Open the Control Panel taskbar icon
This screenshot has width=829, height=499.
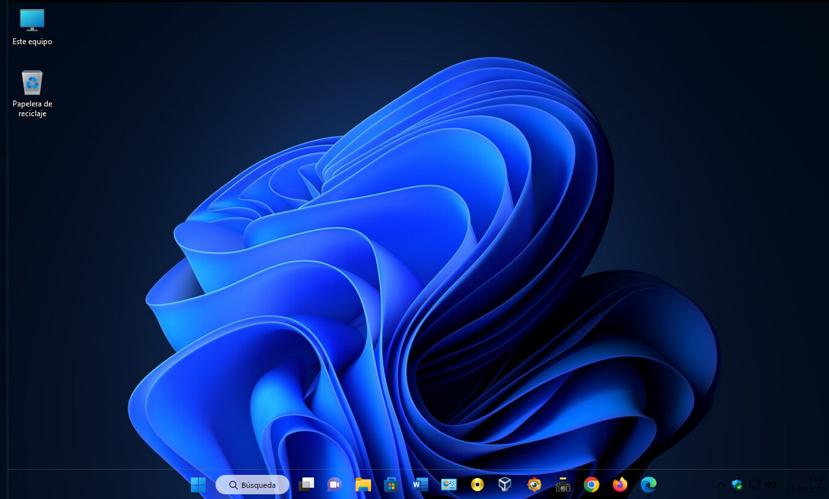[x=448, y=484]
